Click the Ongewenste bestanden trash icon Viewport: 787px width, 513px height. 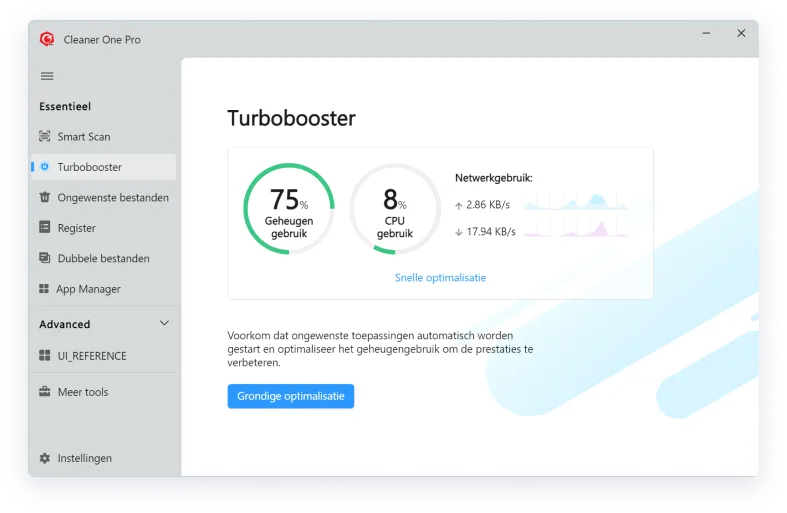pyautogui.click(x=45, y=198)
